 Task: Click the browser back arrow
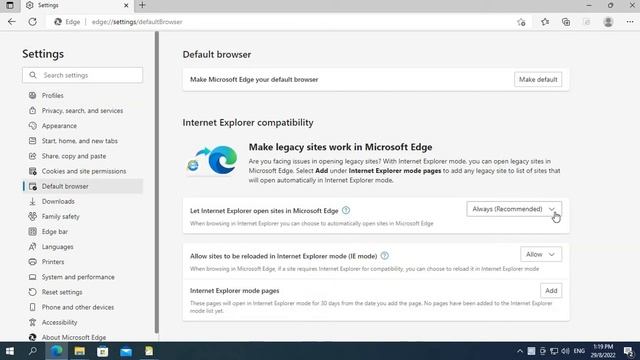11,22
